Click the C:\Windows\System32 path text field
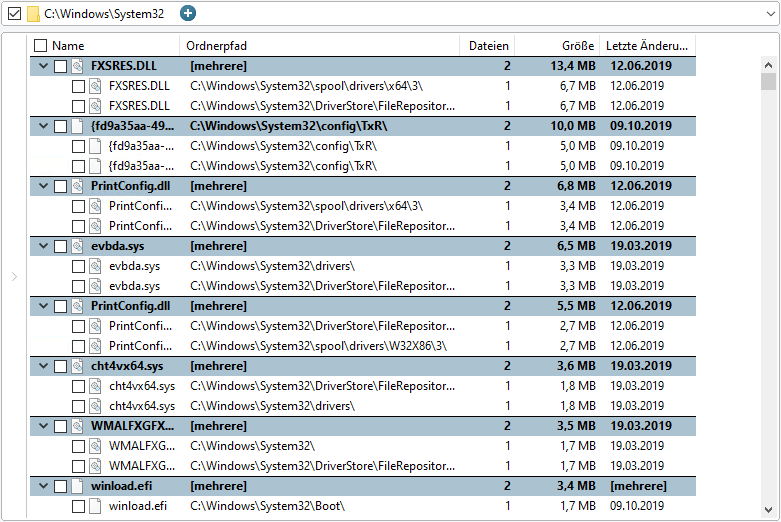Viewport: 781px width, 522px height. (104, 14)
